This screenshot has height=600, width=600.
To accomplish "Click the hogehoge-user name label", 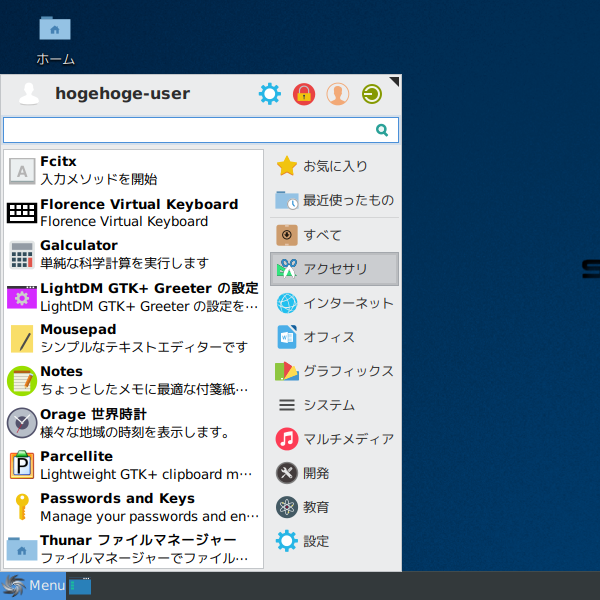I will (122, 94).
